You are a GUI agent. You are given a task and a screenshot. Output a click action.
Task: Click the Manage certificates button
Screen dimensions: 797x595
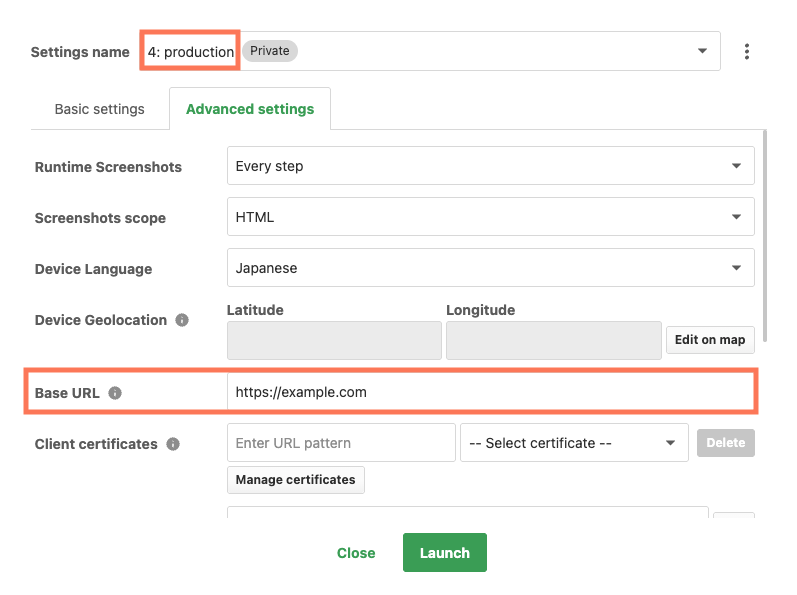(x=295, y=480)
